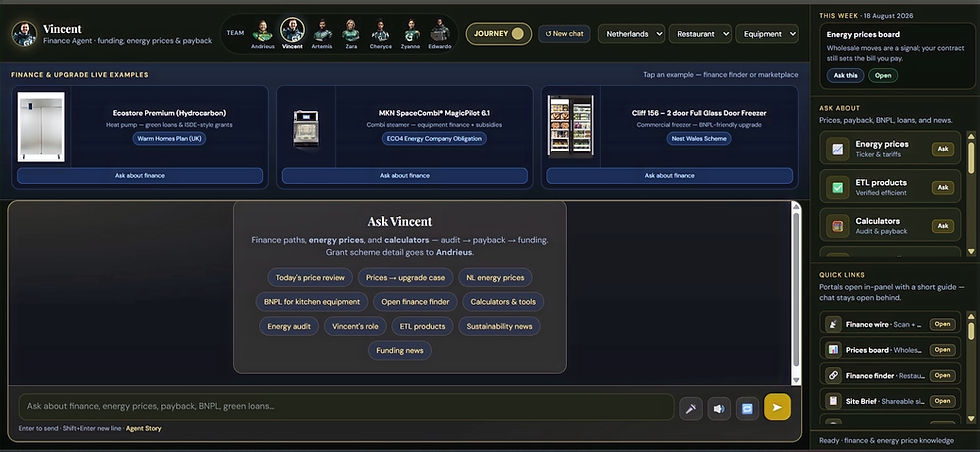Click ECO4 Energy Company Obligation tag
980x452 pixels.
coord(434,139)
